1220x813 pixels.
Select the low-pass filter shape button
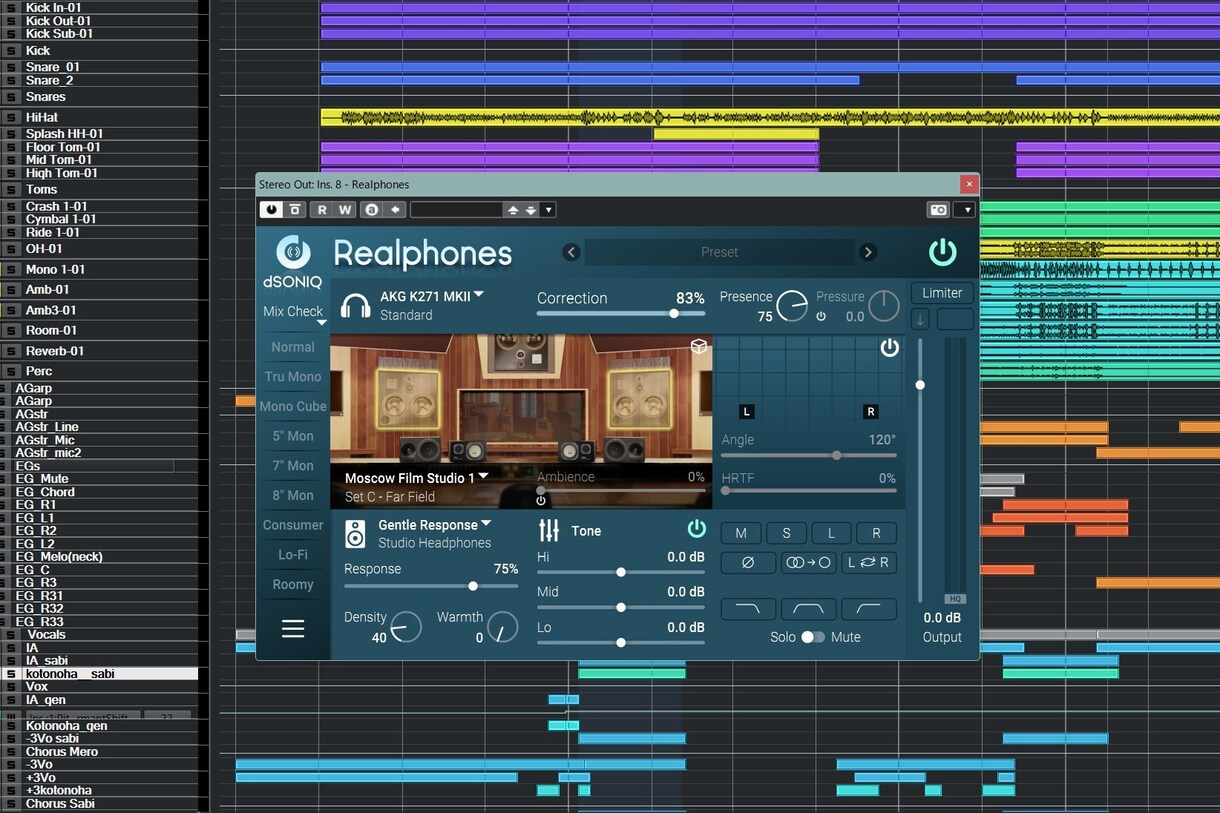pos(747,608)
